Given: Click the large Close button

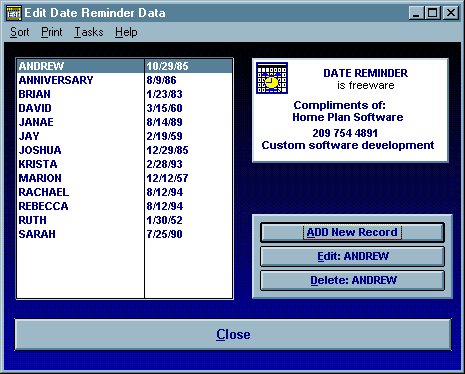Looking at the screenshot, I should point(233,334).
